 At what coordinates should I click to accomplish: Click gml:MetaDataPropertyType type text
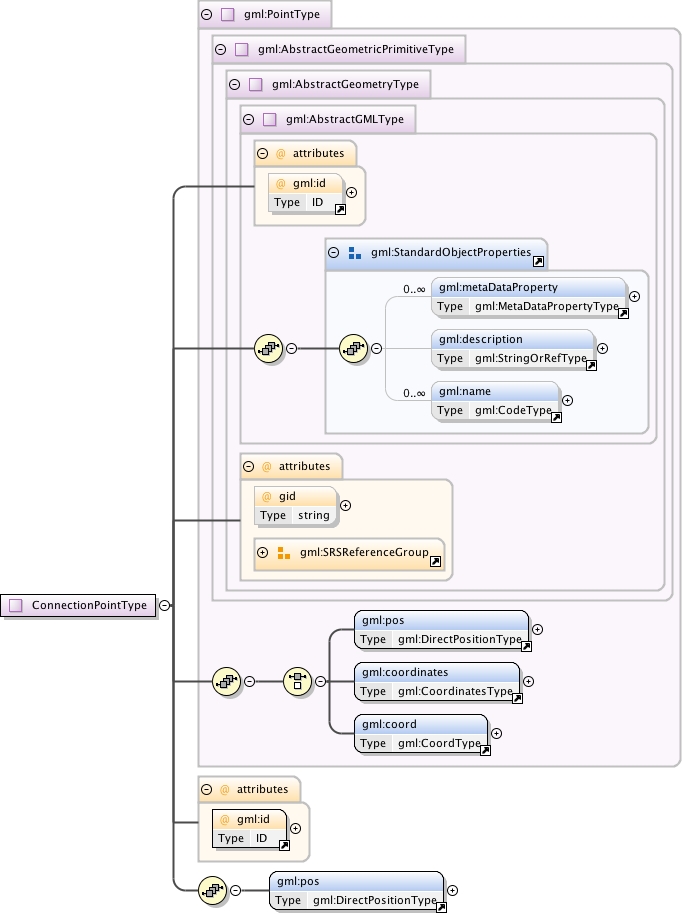click(547, 306)
